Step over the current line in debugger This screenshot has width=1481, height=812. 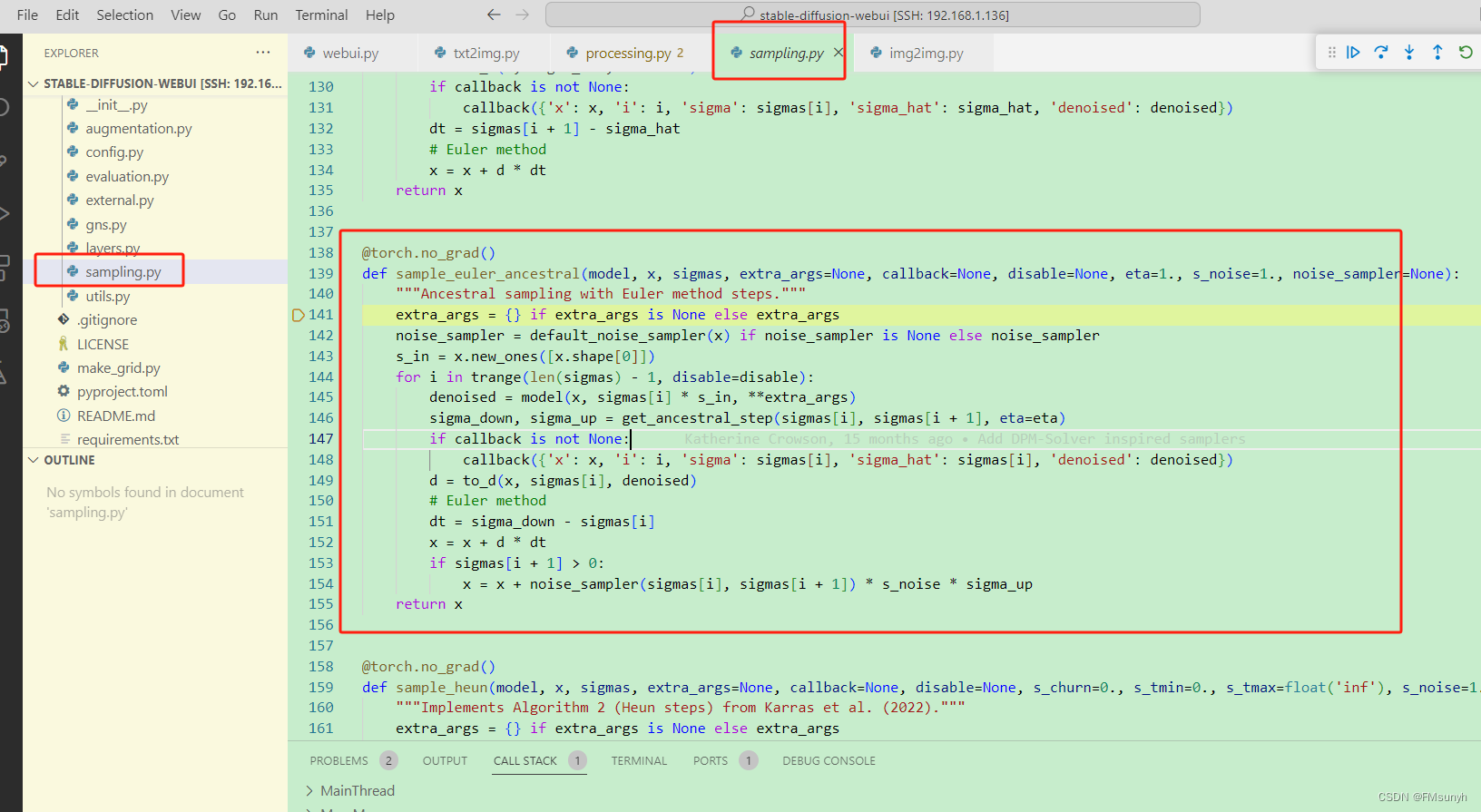tap(1381, 53)
